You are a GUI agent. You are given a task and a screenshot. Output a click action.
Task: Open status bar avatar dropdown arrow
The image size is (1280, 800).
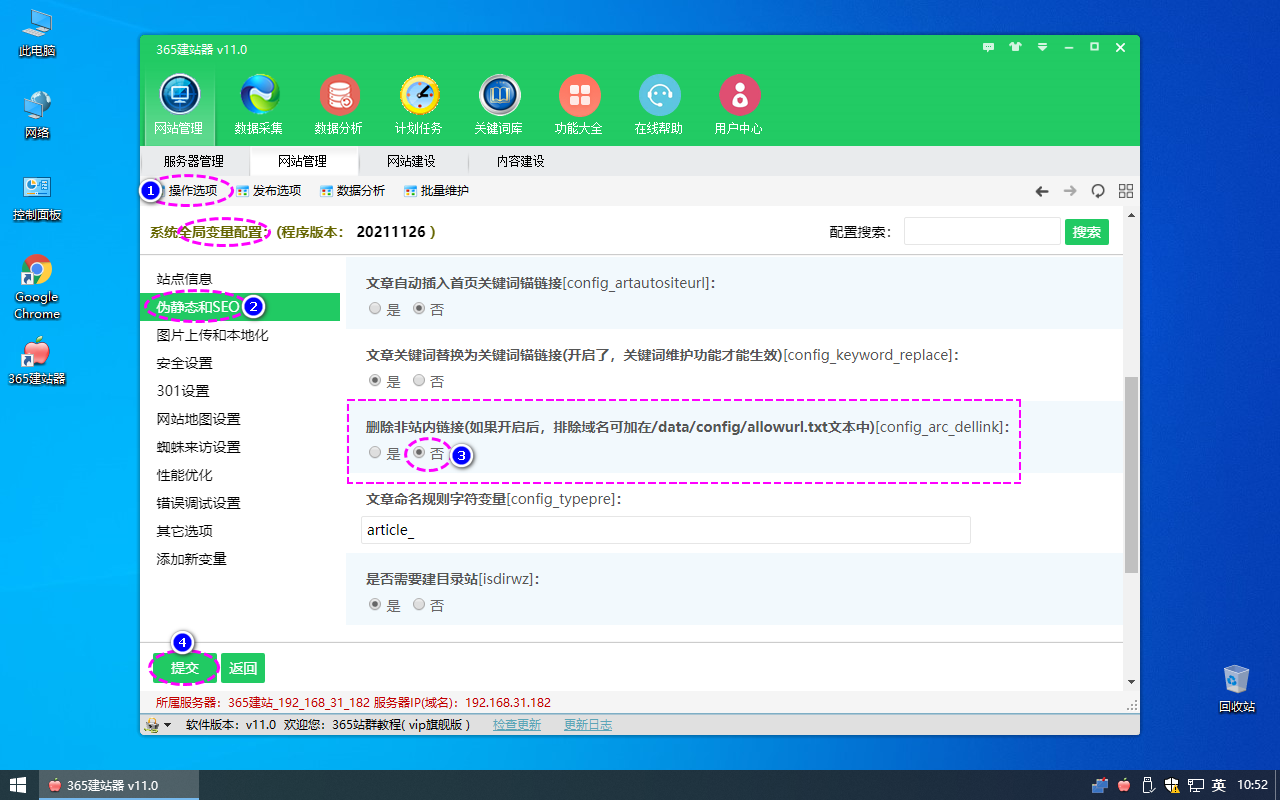pyautogui.click(x=167, y=725)
